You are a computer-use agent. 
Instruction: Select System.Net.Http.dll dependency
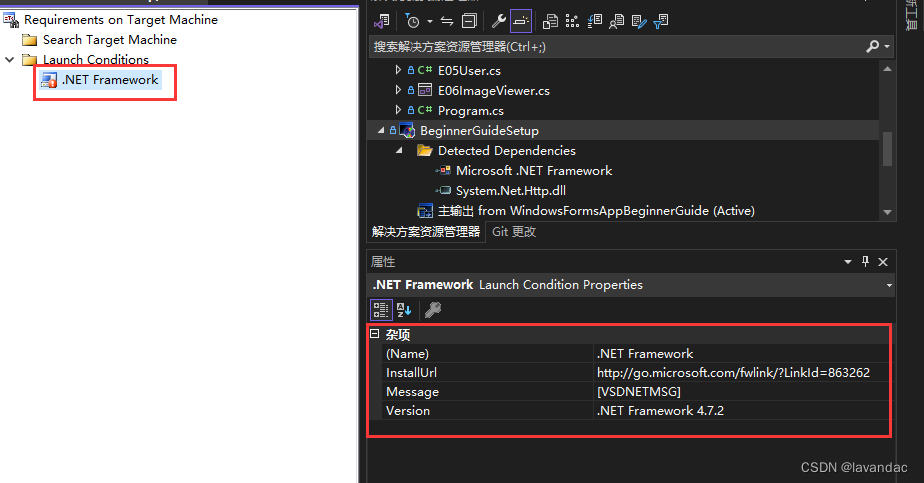tap(511, 191)
